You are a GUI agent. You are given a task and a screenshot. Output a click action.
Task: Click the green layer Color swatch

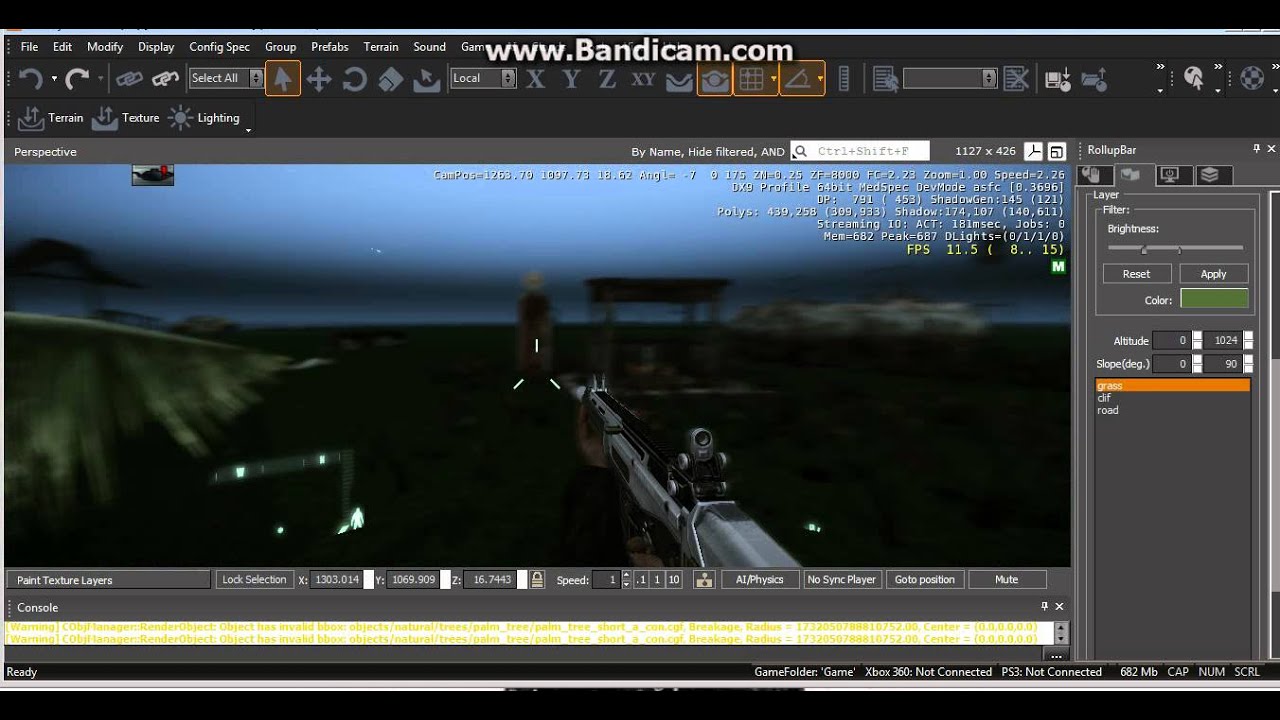tap(1214, 299)
